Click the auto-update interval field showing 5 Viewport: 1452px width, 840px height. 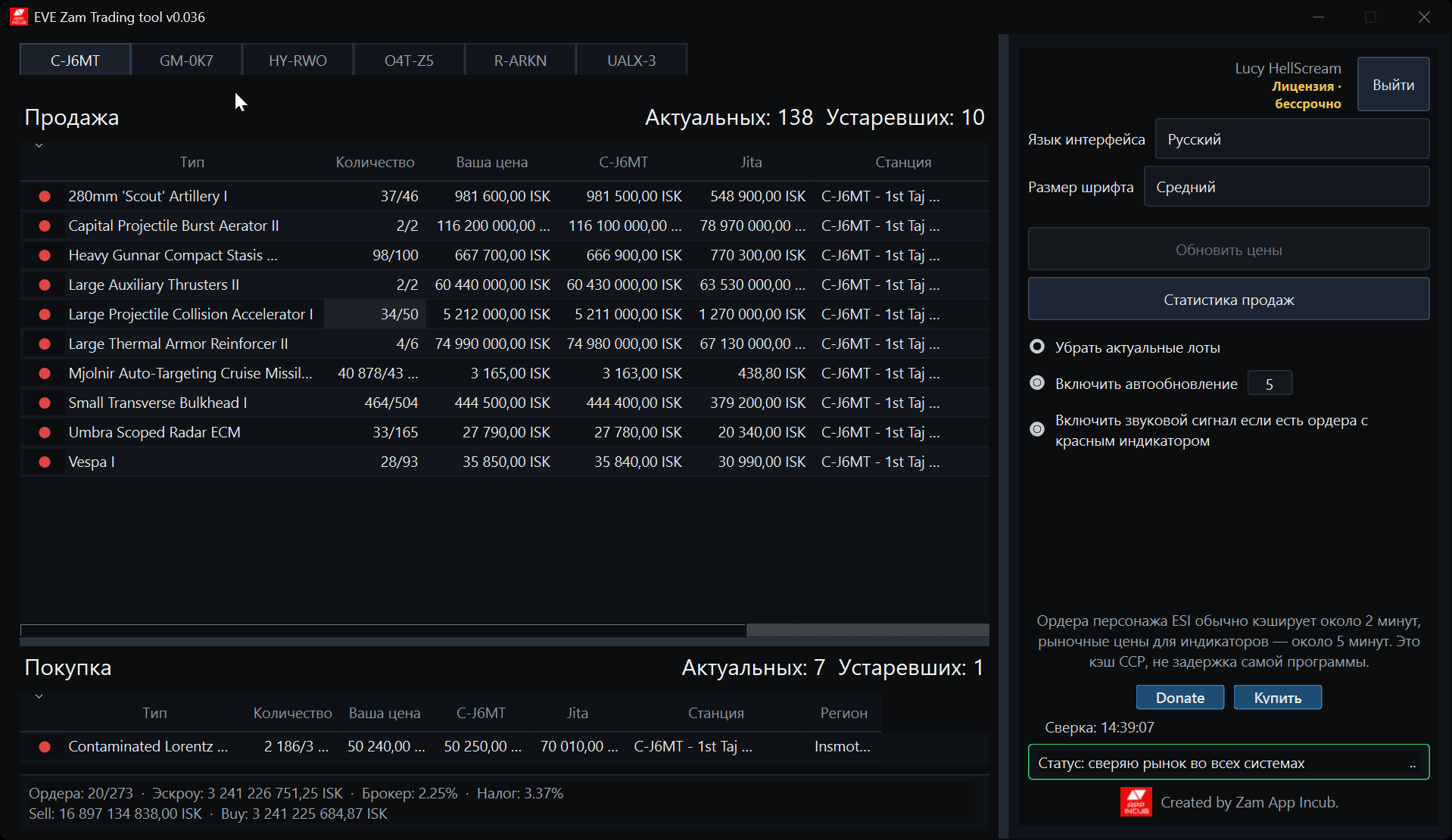[x=1269, y=384]
